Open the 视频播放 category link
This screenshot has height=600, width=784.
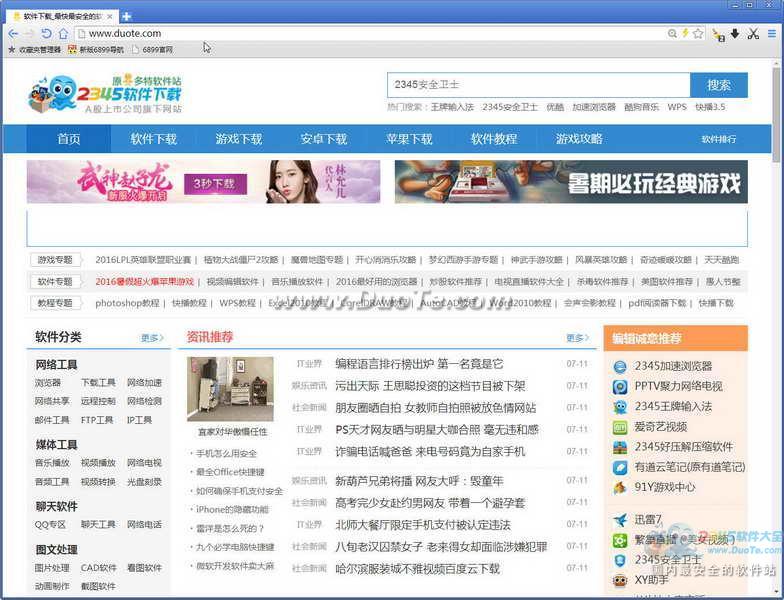click(98, 462)
